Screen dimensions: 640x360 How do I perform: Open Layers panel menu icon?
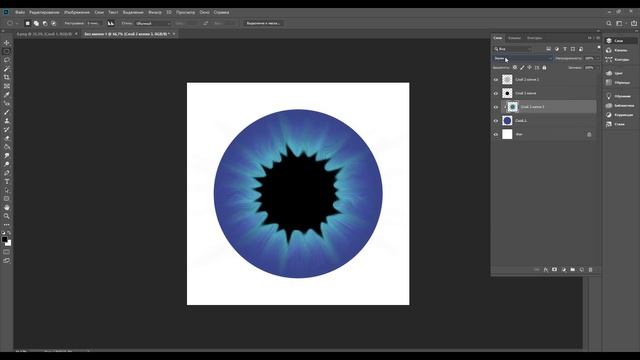pyautogui.click(x=598, y=38)
